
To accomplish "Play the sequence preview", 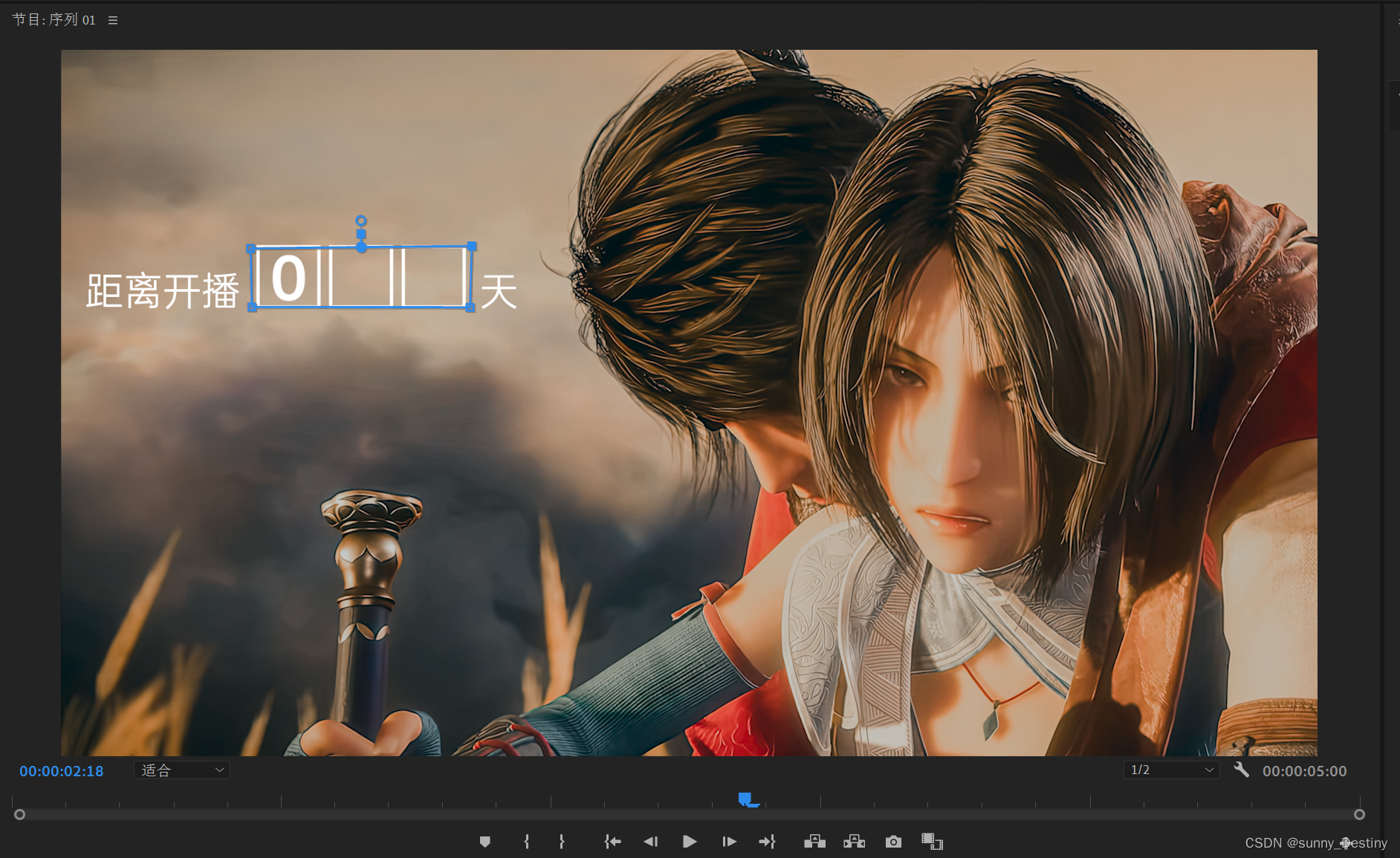I will tap(690, 842).
